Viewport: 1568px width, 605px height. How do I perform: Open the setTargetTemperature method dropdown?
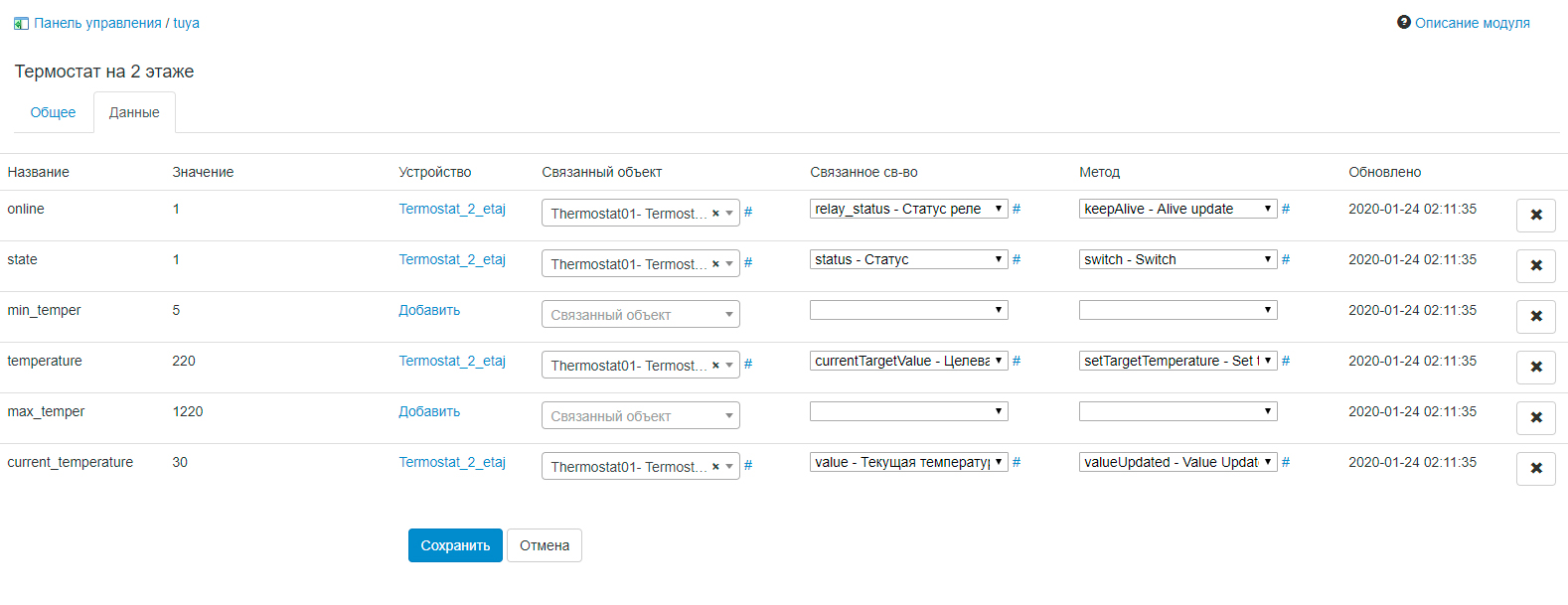pos(1177,361)
